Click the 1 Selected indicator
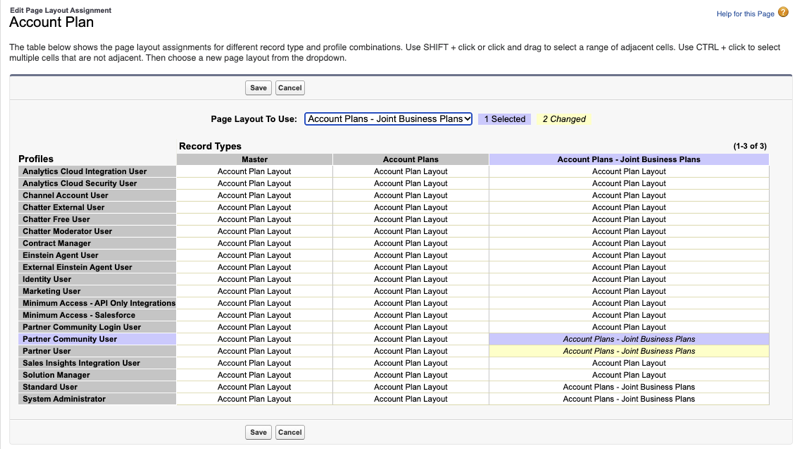The width and height of the screenshot is (800, 449). pos(505,119)
